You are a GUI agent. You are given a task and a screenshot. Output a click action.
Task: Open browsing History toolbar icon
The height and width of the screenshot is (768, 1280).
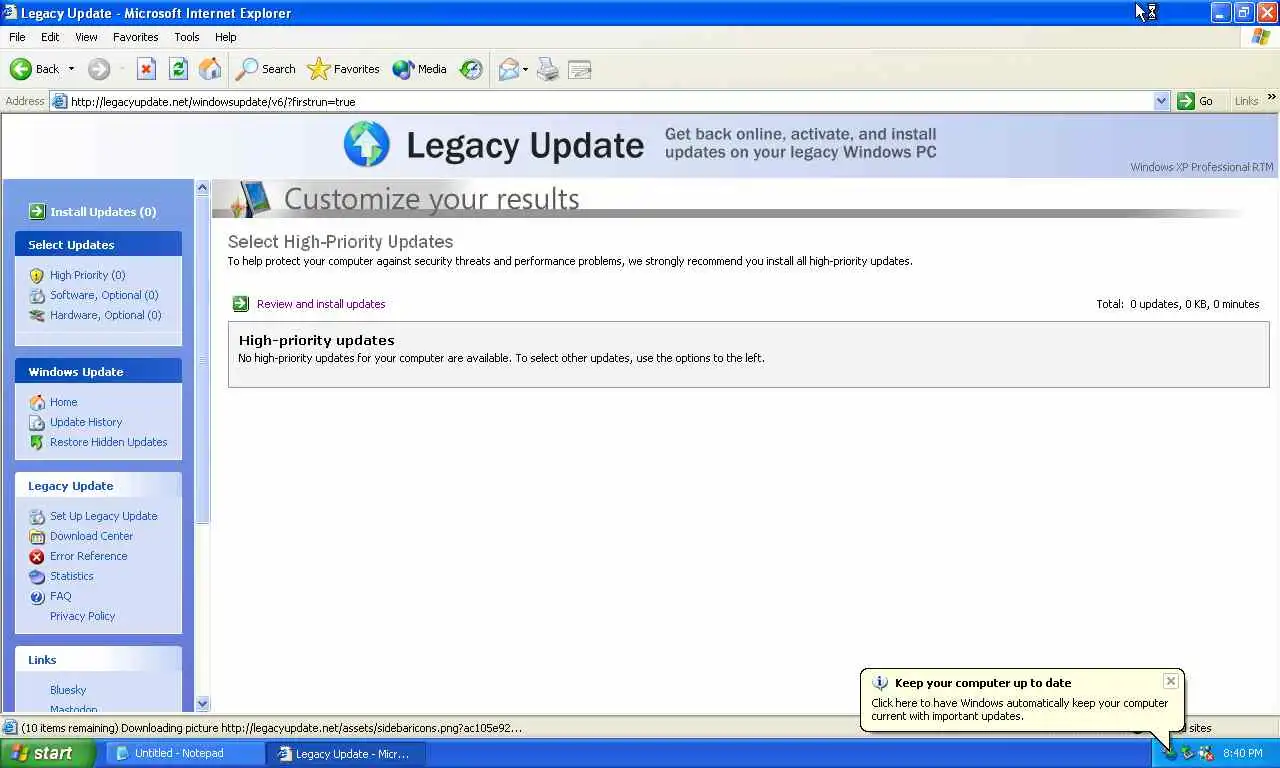pyautogui.click(x=471, y=69)
